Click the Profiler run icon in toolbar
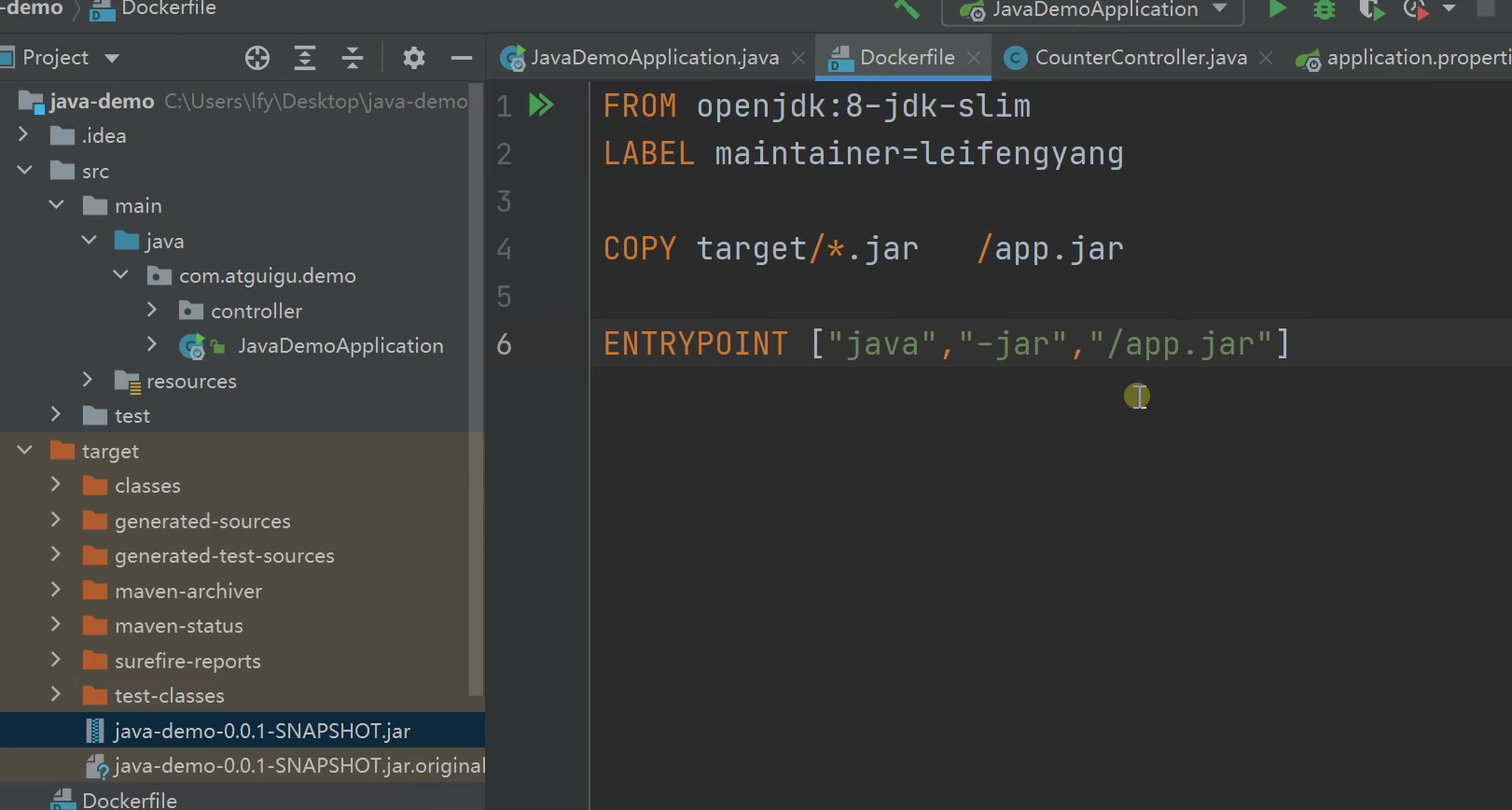 click(x=1416, y=9)
